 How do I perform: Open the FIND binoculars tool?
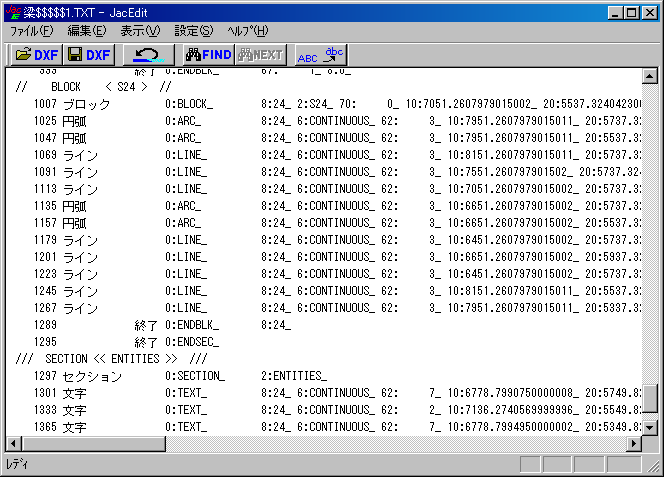click(x=208, y=55)
